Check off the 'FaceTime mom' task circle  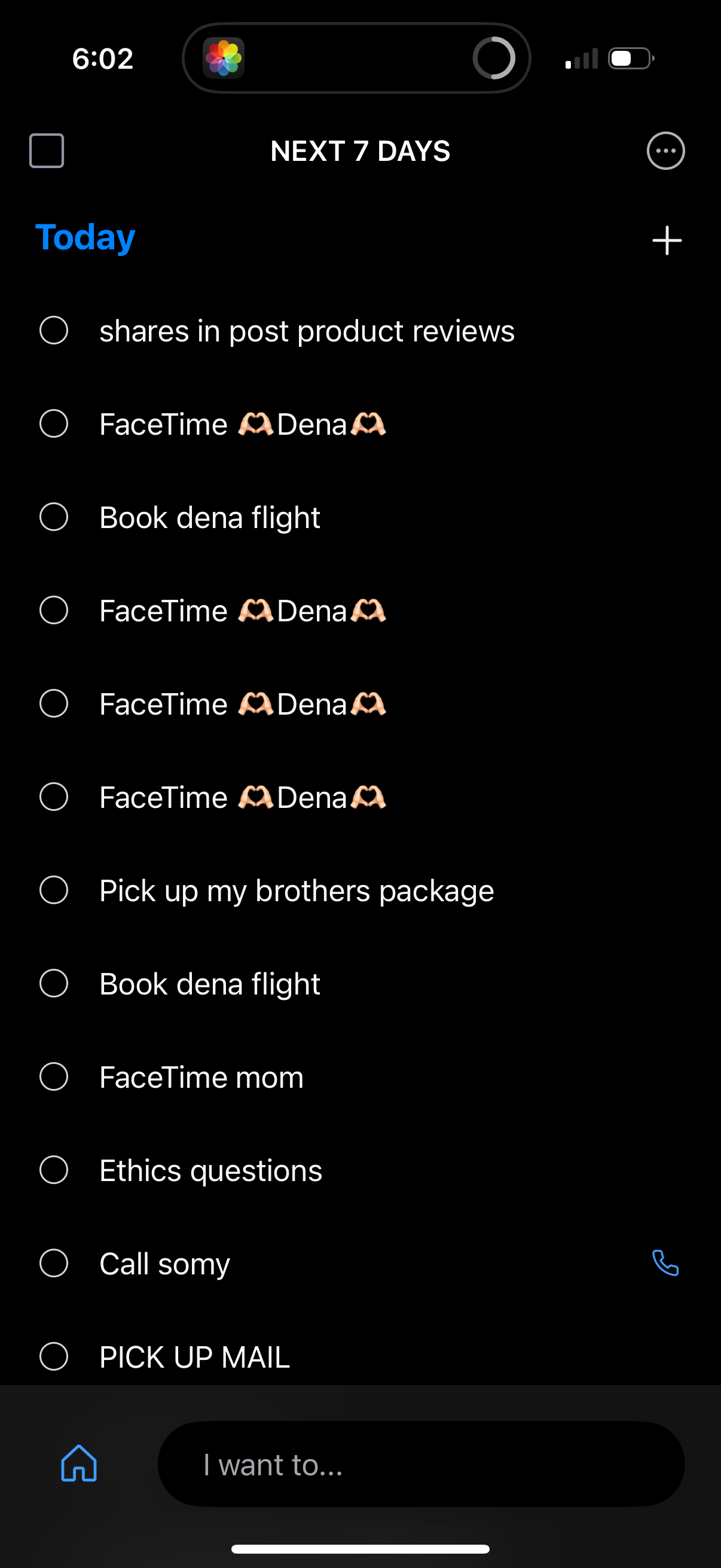tap(54, 1076)
